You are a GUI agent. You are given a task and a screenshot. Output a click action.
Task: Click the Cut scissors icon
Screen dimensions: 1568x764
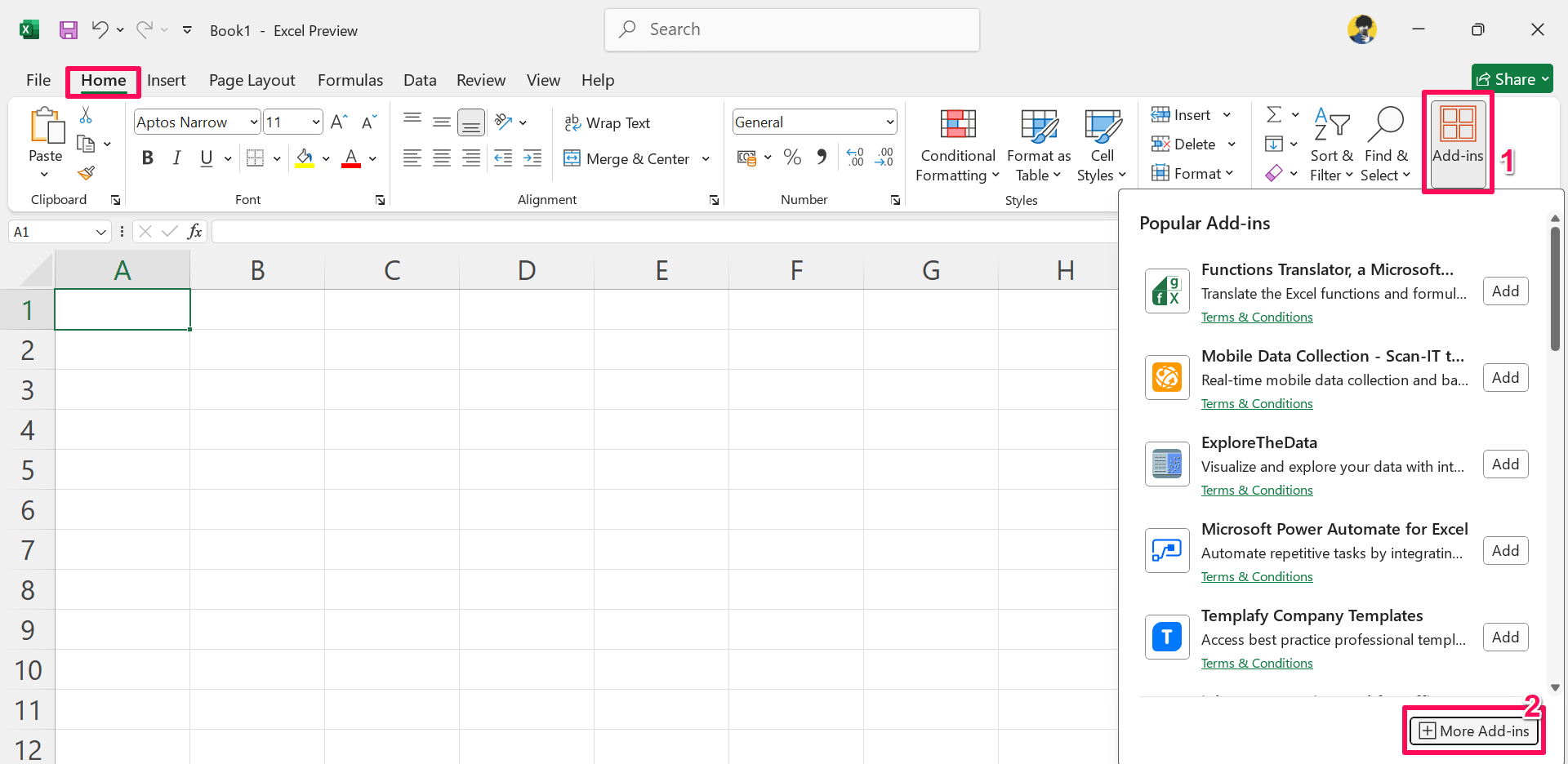(86, 115)
